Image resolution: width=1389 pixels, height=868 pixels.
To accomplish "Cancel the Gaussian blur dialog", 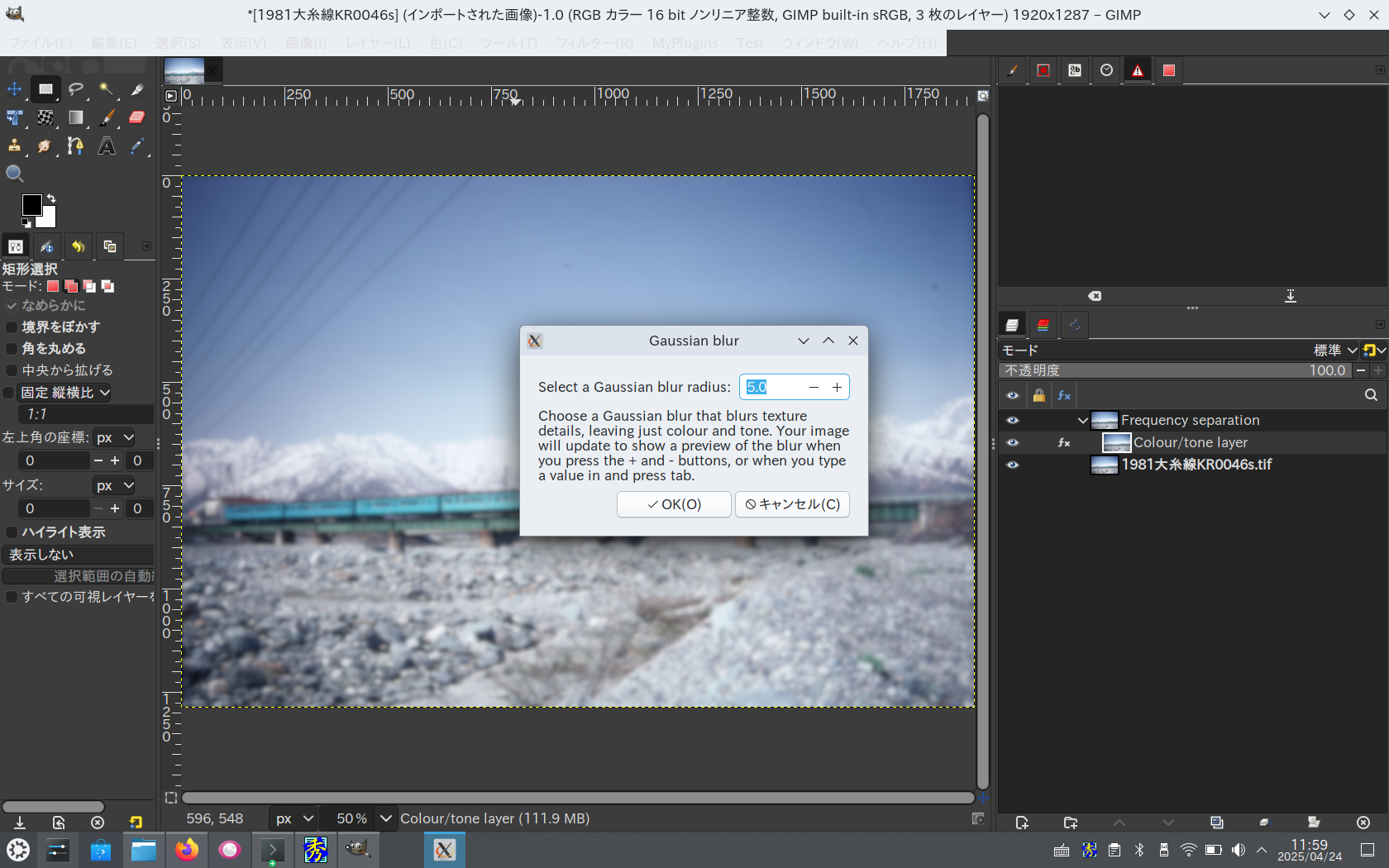I will click(791, 504).
